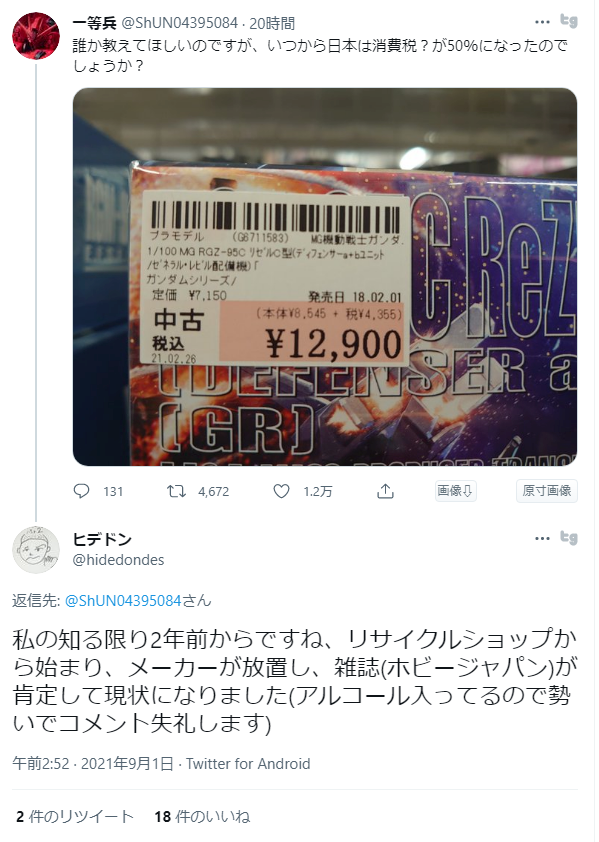
Task: Open the more options ellipsis on top tweet
Action: tap(543, 22)
